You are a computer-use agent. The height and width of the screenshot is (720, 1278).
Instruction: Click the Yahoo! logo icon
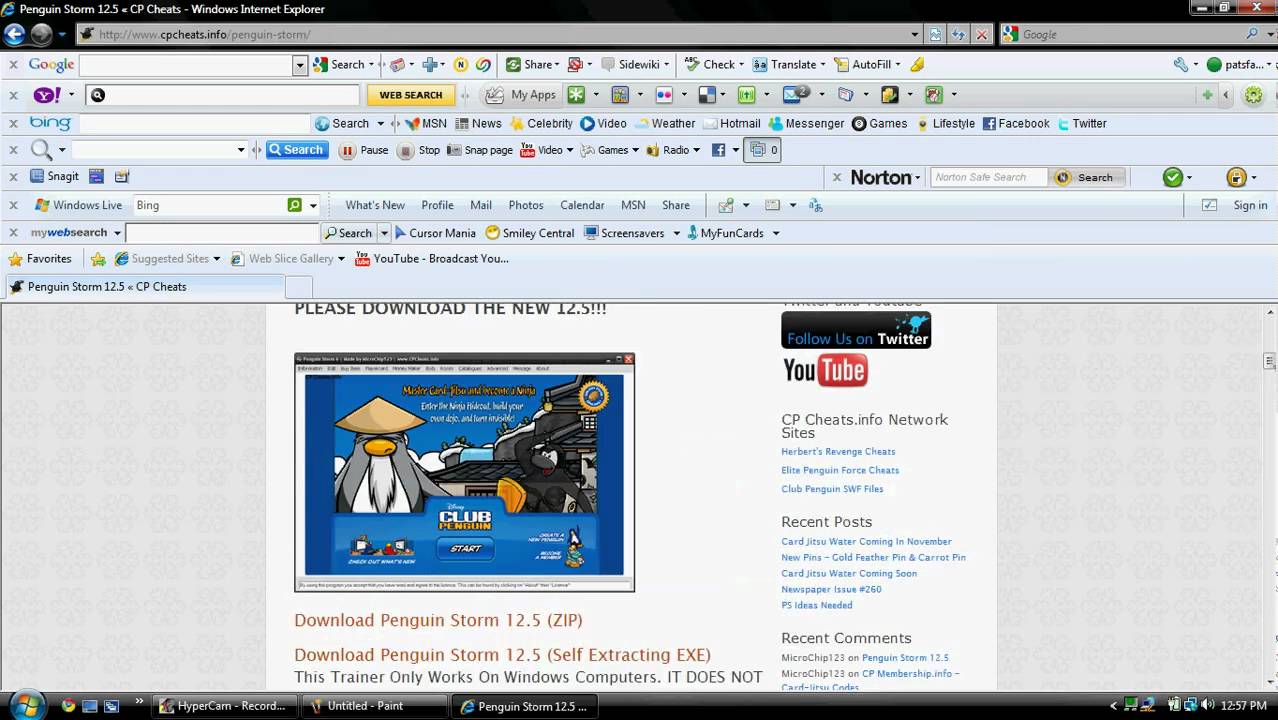click(x=47, y=95)
